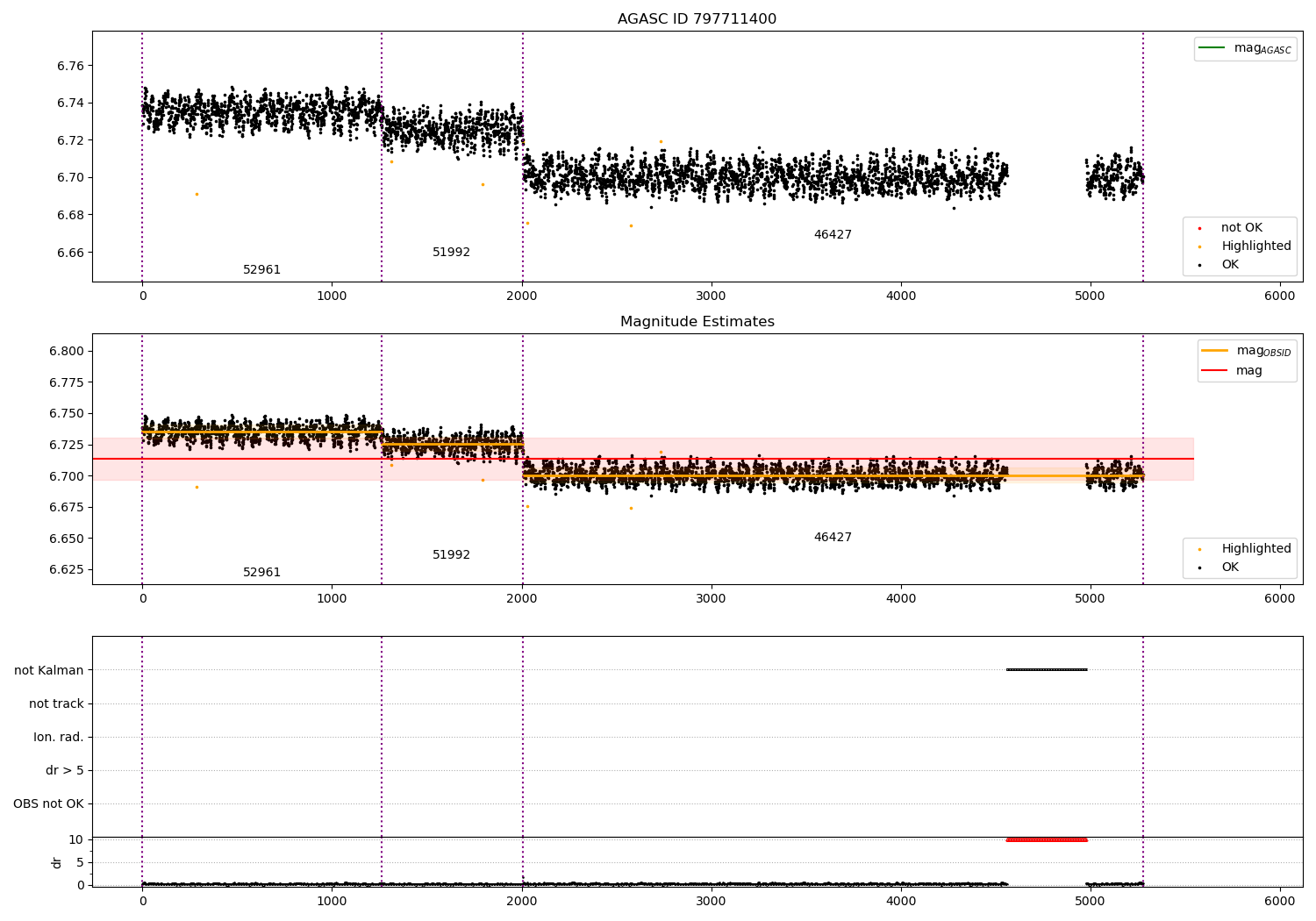Screen dimensions: 1316x921
Task: Click x-axis tick 3000 under the bottom plot
Action: pyautogui.click(x=711, y=901)
